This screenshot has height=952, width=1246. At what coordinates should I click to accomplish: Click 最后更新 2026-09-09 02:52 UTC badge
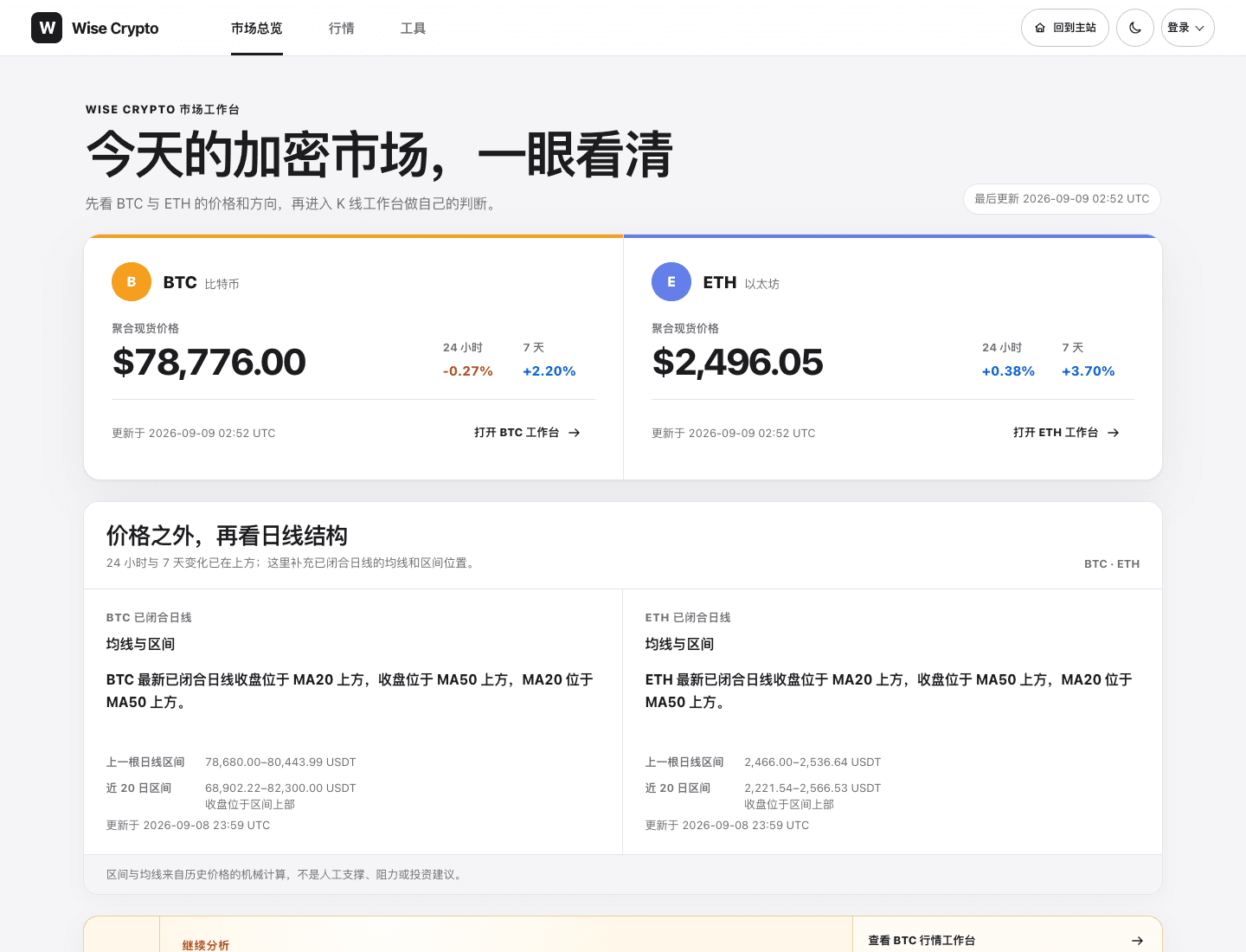pyautogui.click(x=1062, y=199)
